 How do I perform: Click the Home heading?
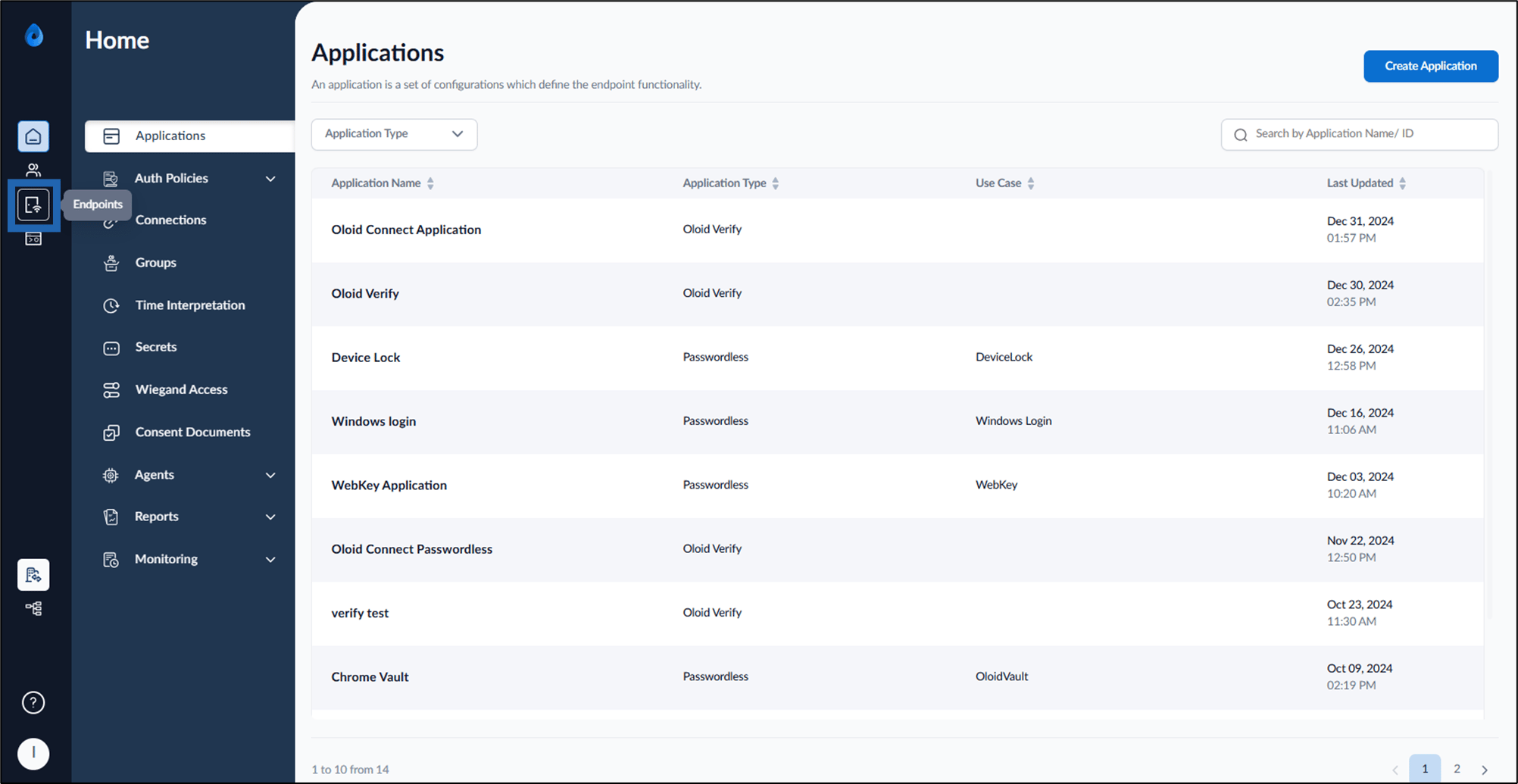pos(117,40)
